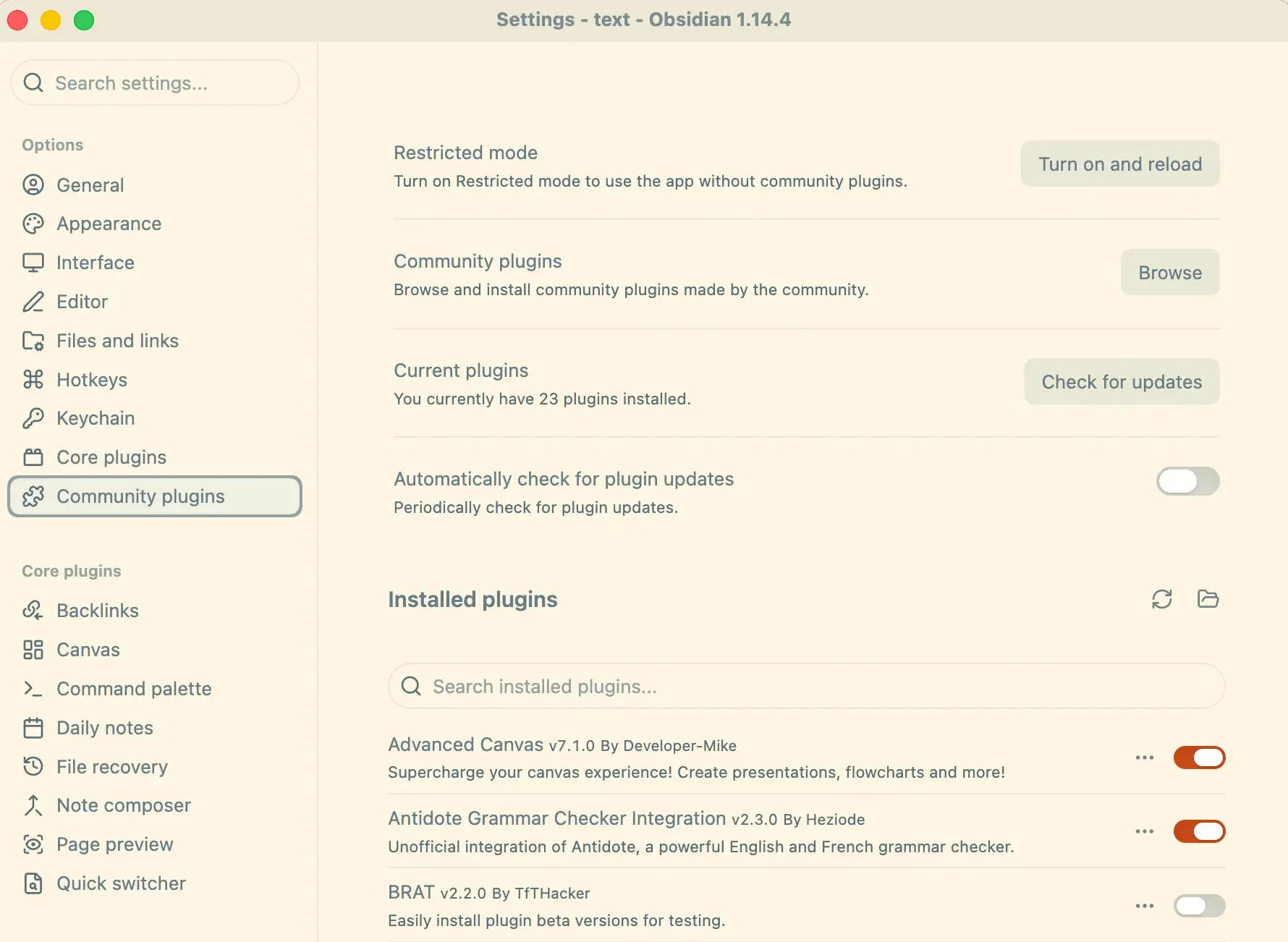Browse community plugins
Image resolution: width=1288 pixels, height=942 pixels.
[x=1170, y=273]
